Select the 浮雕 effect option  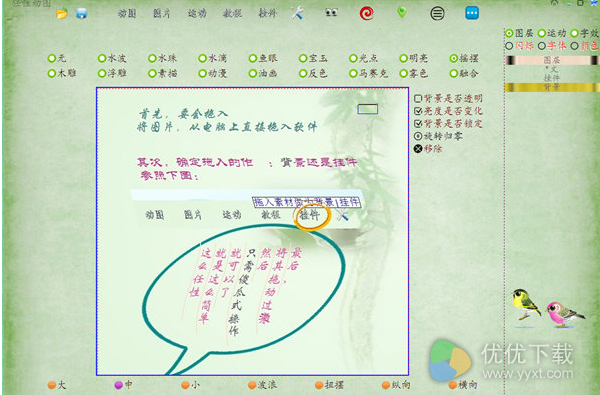[x=112, y=73]
